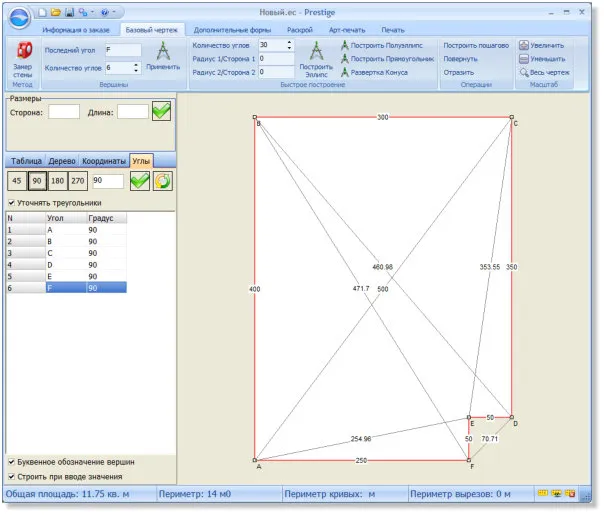
Task: Click stepper arrows of Количество углов field with 30
Action: pos(289,45)
